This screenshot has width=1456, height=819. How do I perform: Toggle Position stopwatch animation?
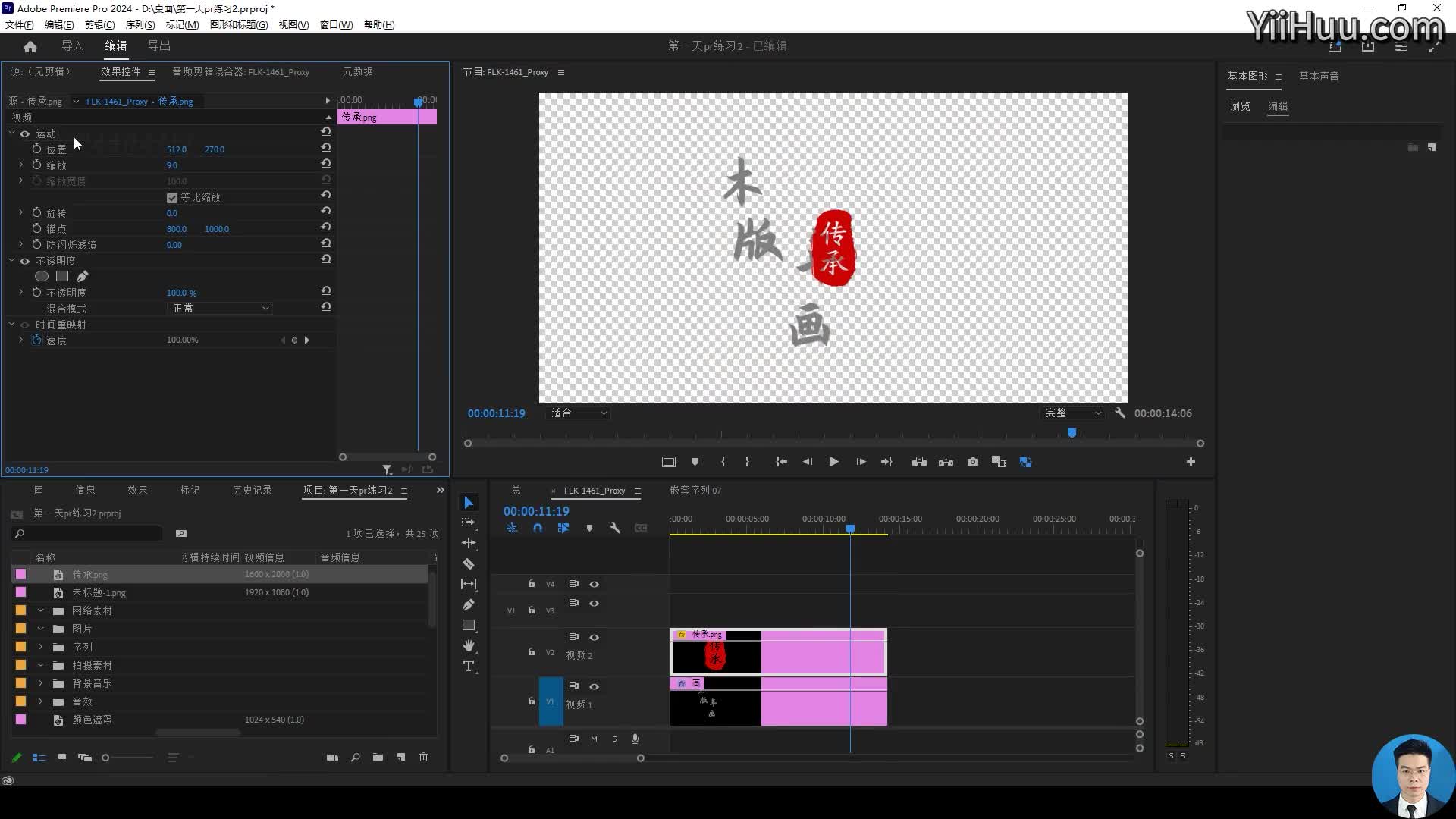click(x=36, y=149)
